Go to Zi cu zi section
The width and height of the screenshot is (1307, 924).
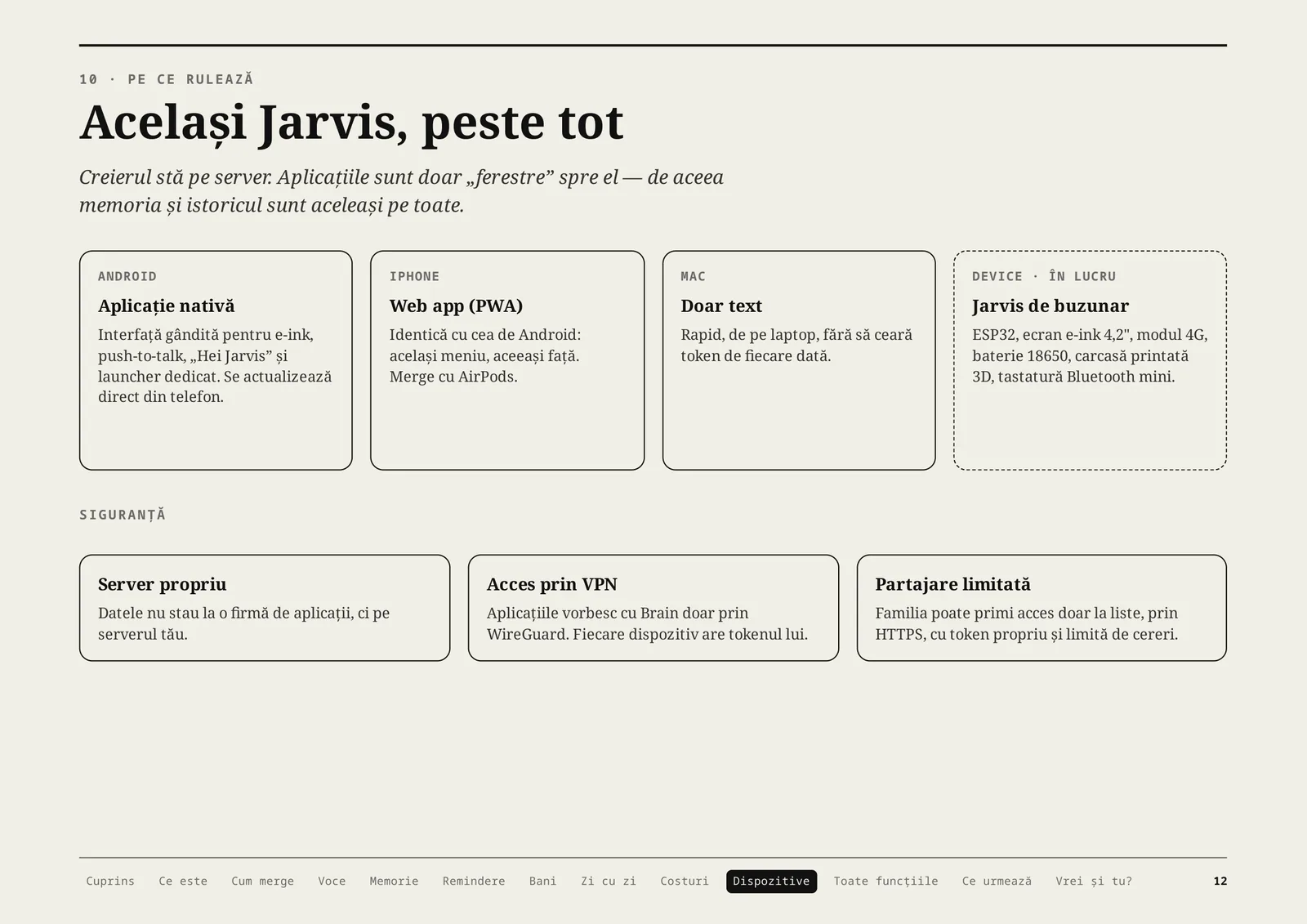pos(609,881)
